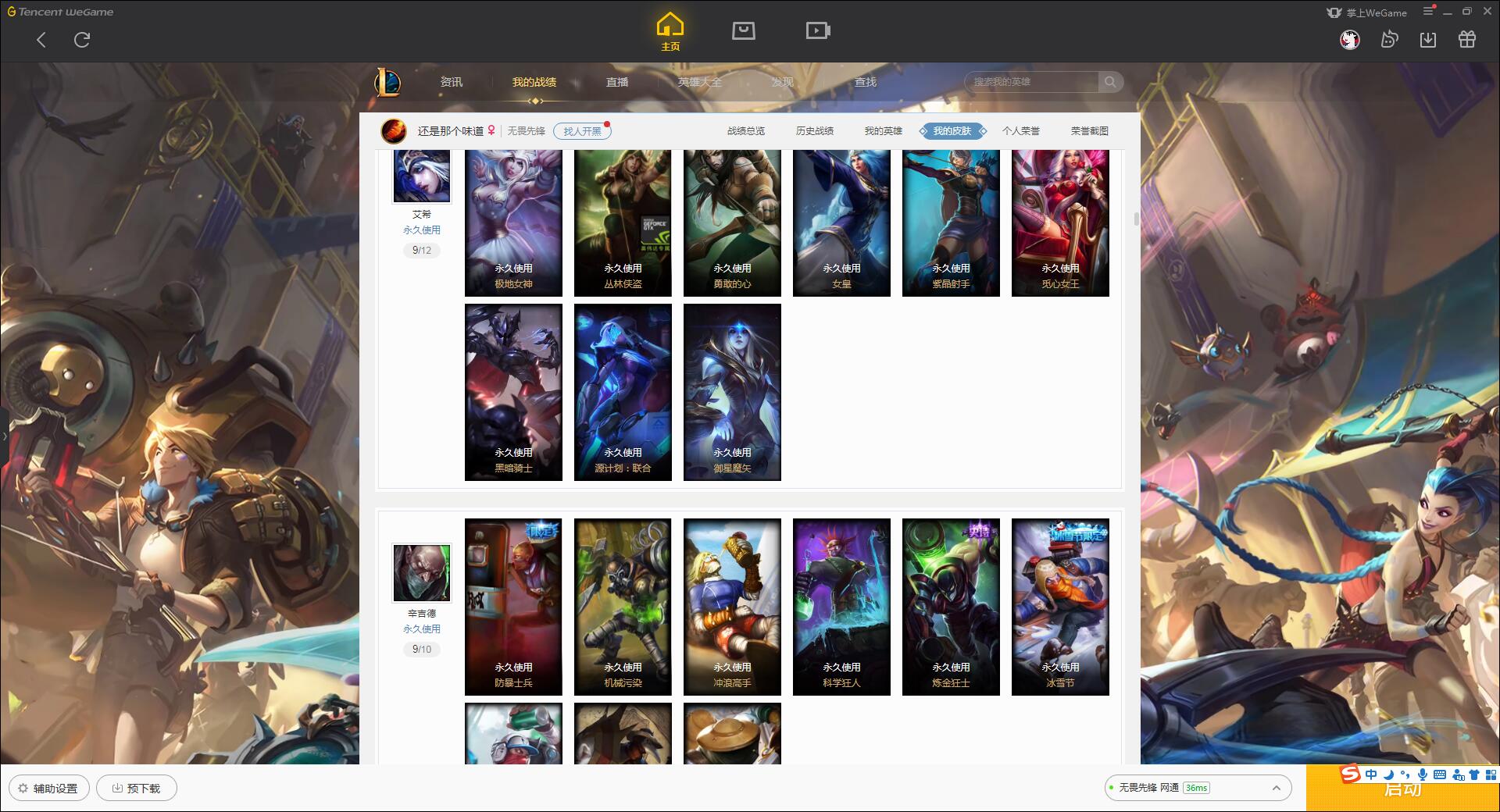The height and width of the screenshot is (812, 1500).
Task: Open the 源计划：联合 skin card
Action: pos(623,392)
